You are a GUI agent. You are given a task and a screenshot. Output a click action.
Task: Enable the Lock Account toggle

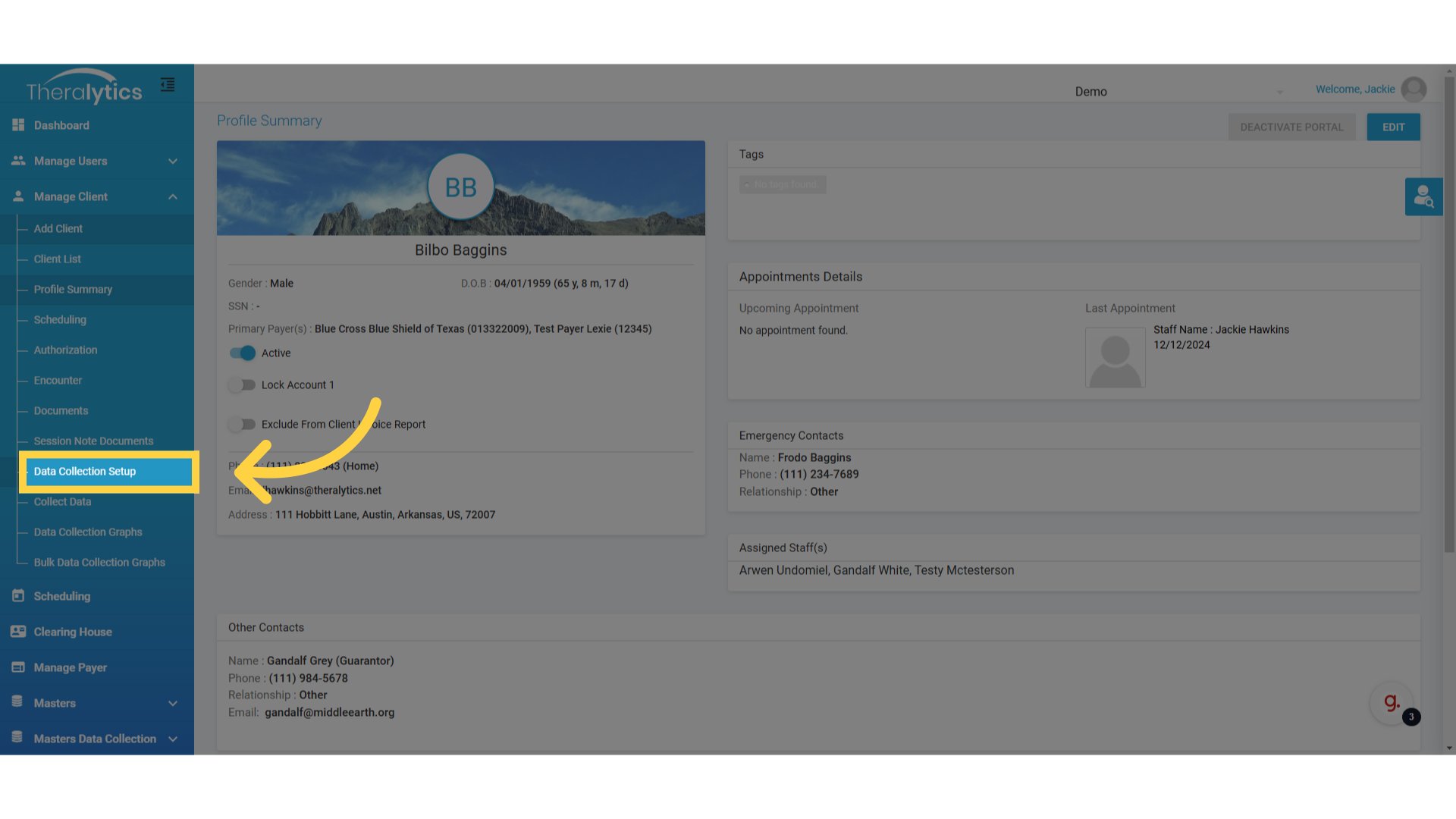243,385
